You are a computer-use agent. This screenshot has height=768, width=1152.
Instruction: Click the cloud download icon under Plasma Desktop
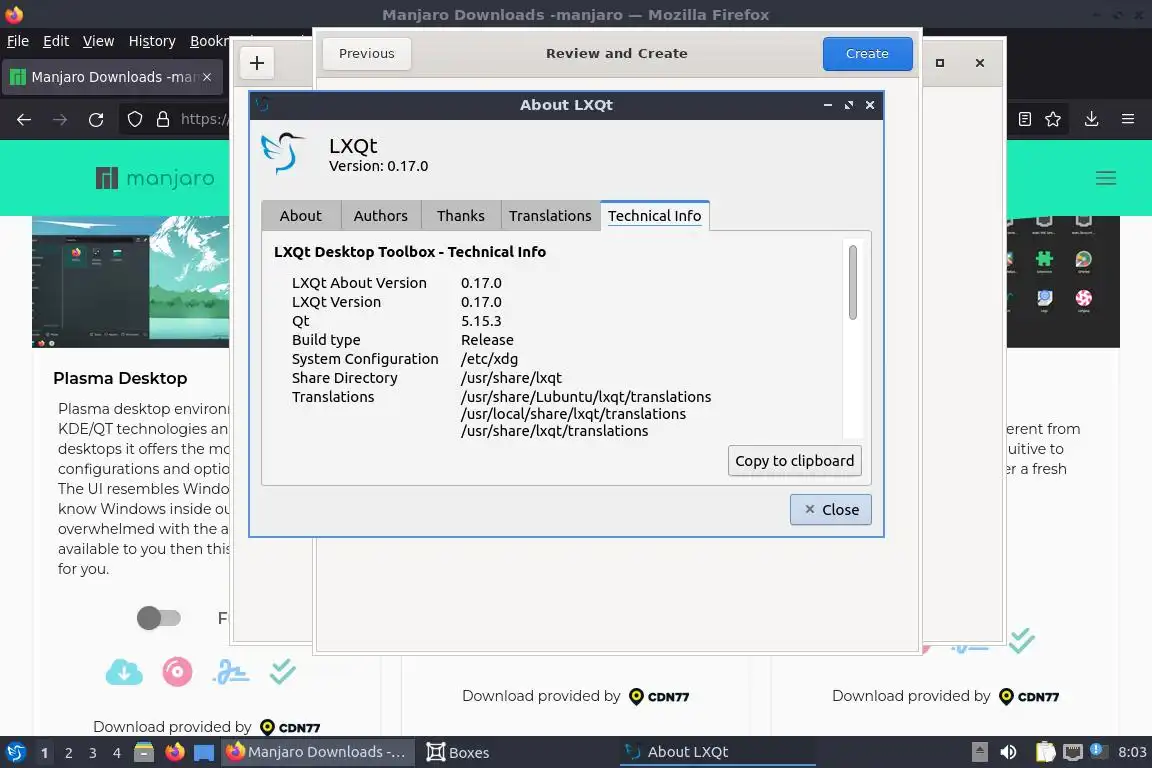(124, 672)
